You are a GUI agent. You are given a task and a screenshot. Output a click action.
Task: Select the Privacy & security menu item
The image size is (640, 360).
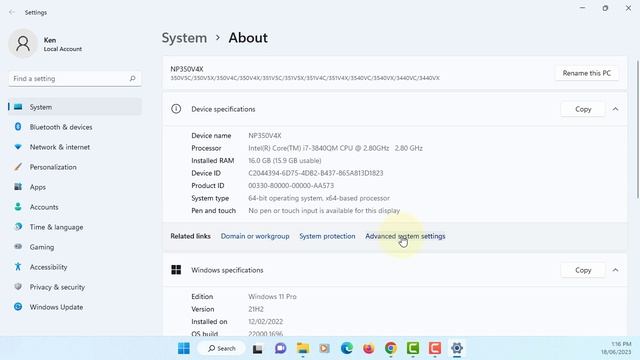[75, 287]
